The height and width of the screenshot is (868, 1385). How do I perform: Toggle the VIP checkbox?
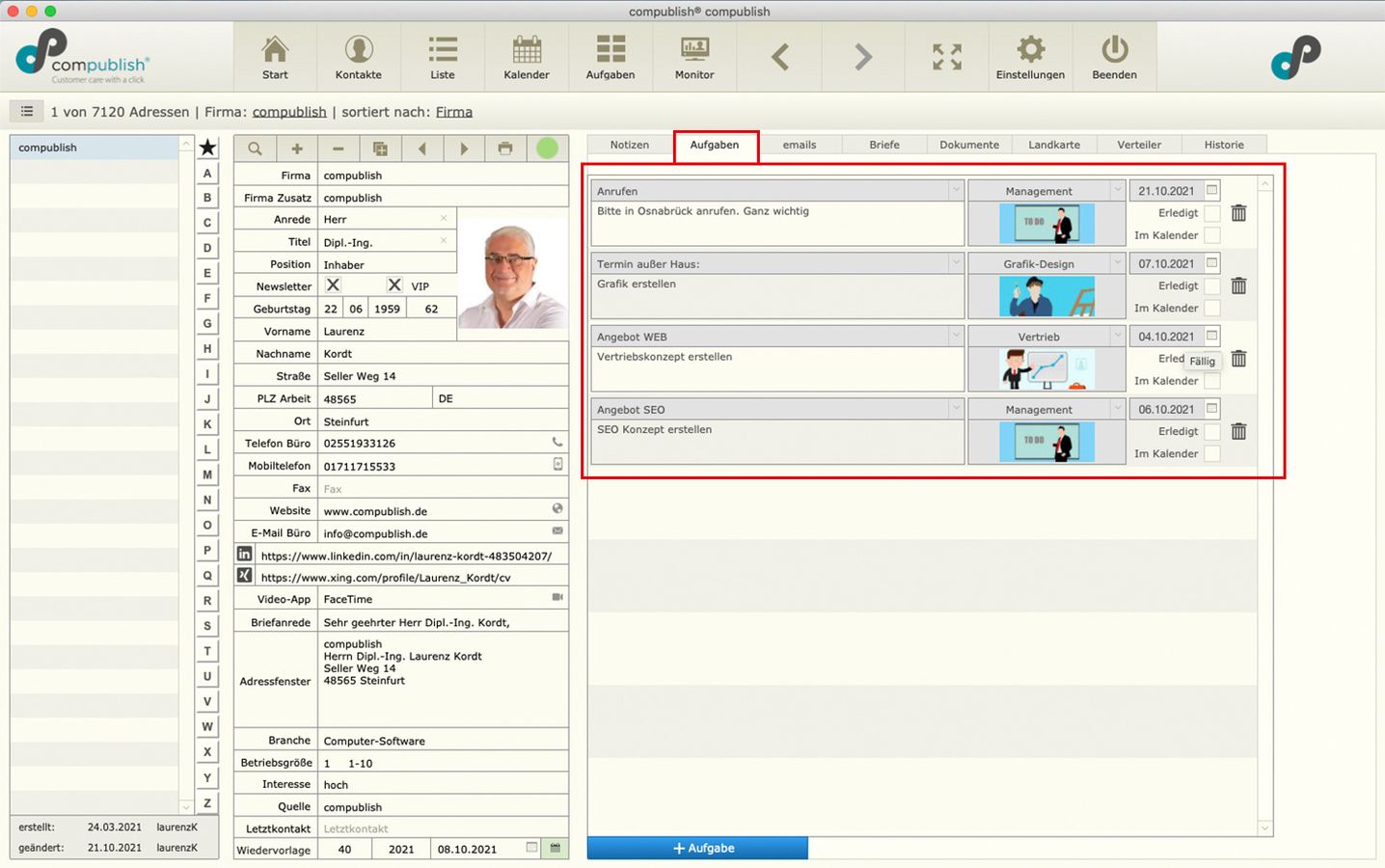pyautogui.click(x=394, y=285)
